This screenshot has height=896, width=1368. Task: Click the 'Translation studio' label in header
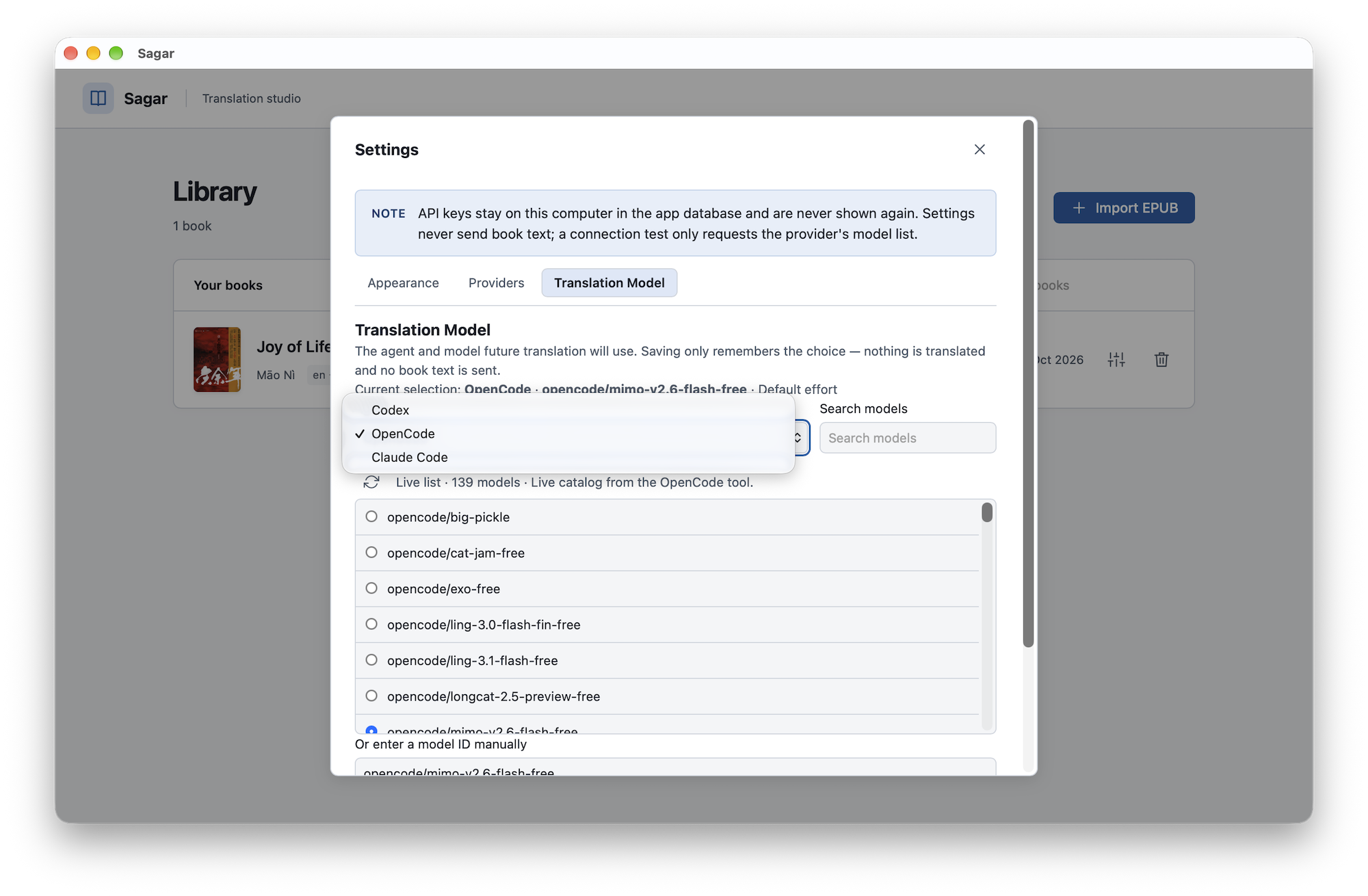pyautogui.click(x=251, y=98)
